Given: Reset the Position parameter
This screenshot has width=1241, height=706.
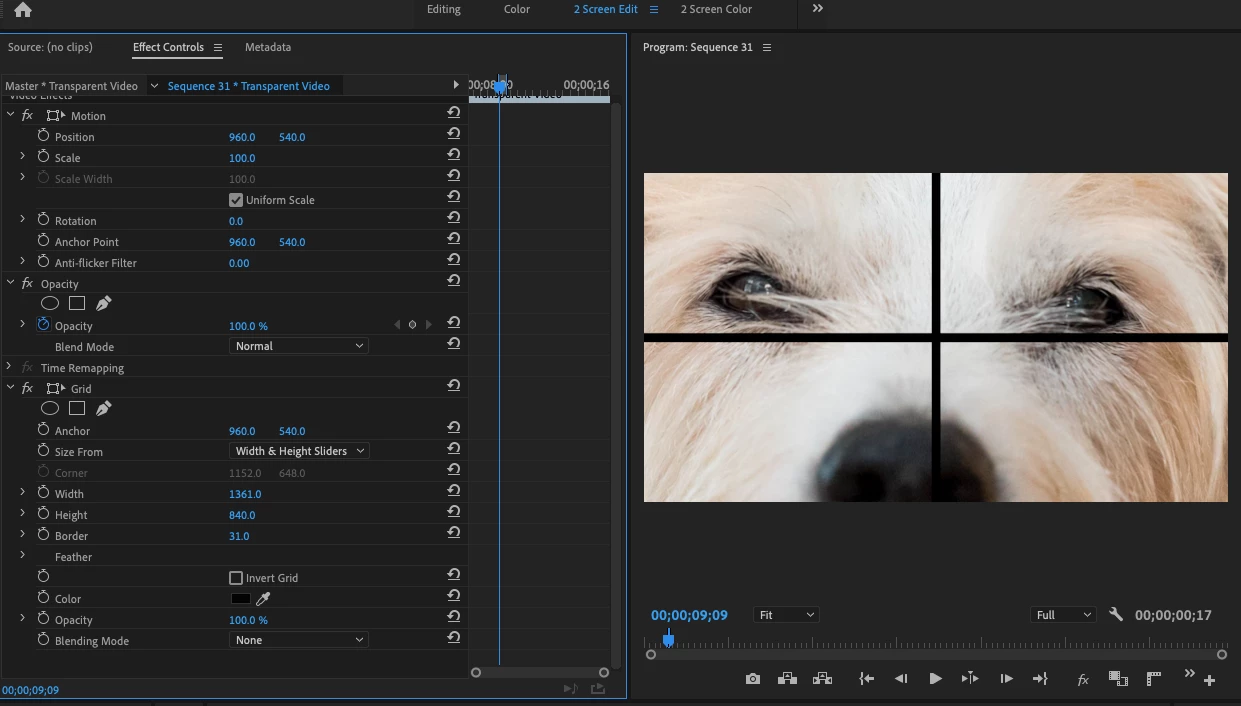Looking at the screenshot, I should click(454, 134).
